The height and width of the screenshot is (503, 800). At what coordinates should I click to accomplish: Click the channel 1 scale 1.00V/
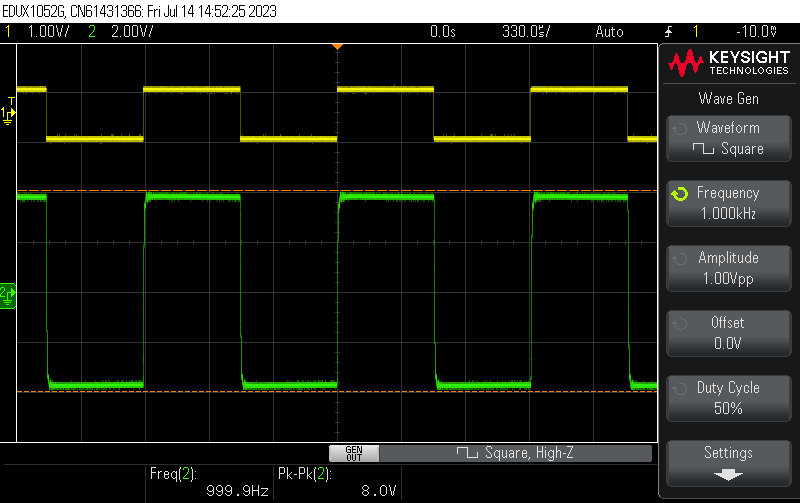tap(48, 32)
